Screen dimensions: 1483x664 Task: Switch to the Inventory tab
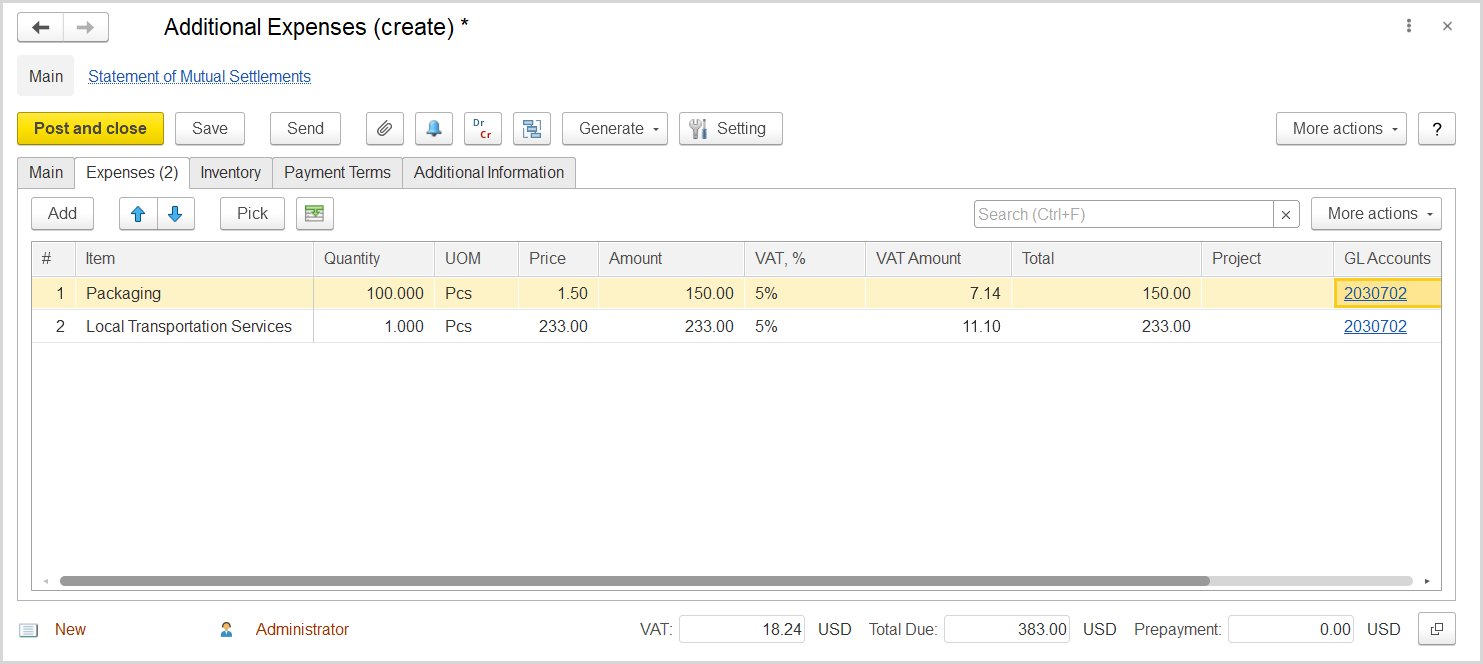[x=230, y=172]
